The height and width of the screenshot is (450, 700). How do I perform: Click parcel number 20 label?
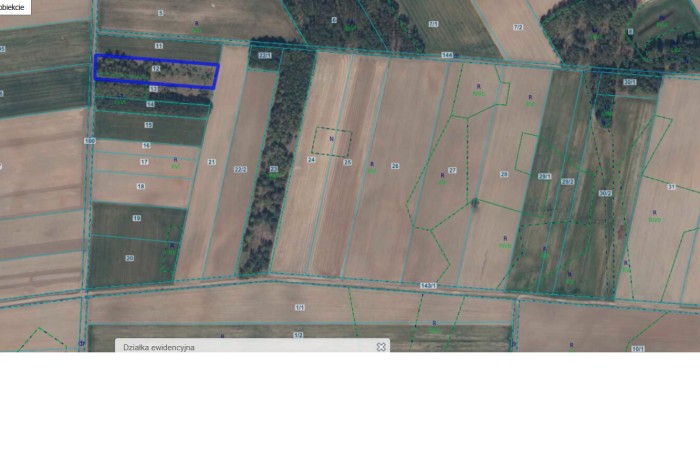tap(129, 258)
